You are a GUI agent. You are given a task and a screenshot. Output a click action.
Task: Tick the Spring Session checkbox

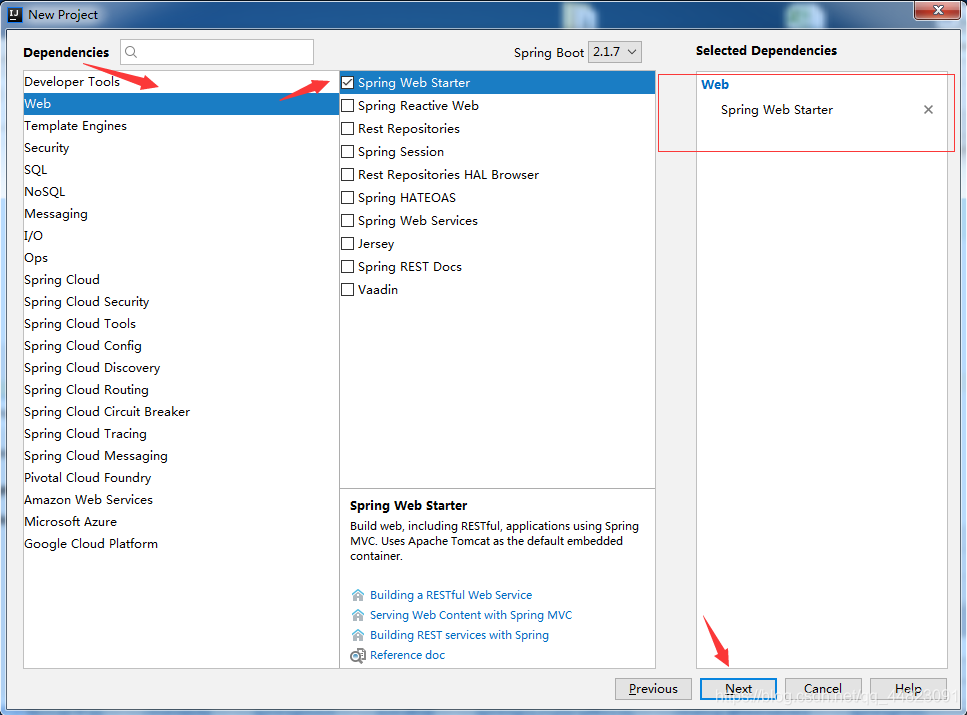click(x=348, y=152)
